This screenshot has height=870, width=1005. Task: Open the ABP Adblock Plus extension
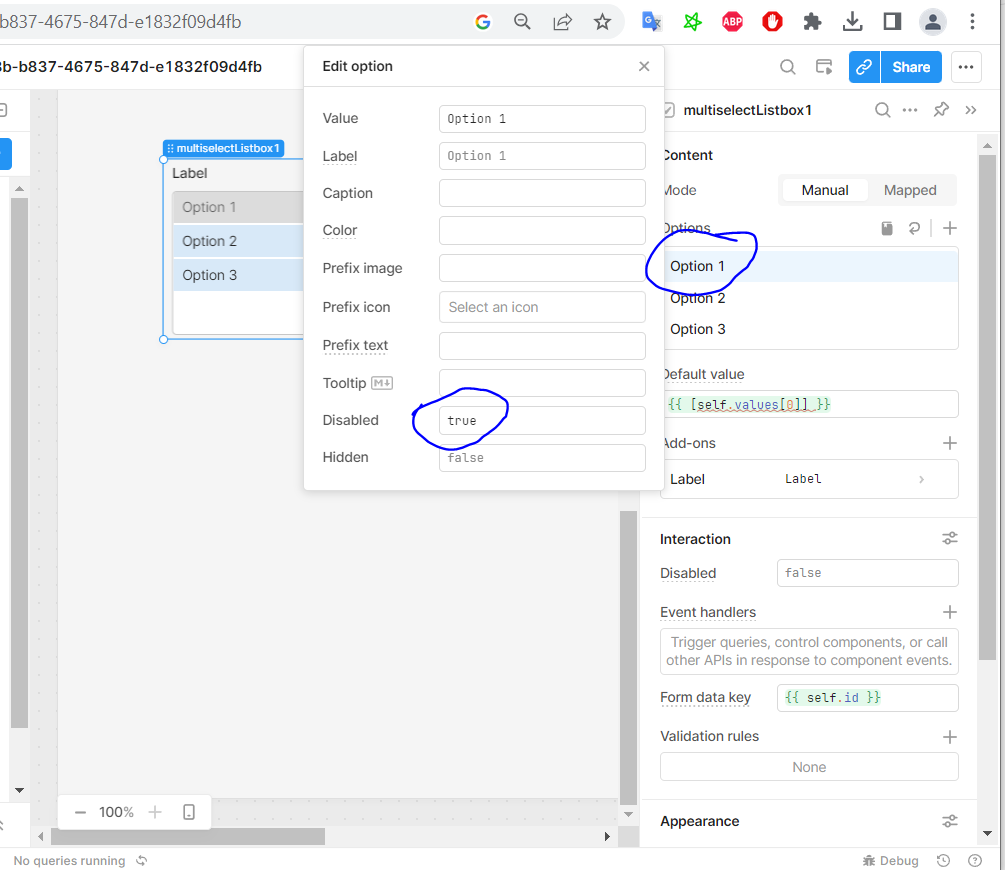[732, 22]
